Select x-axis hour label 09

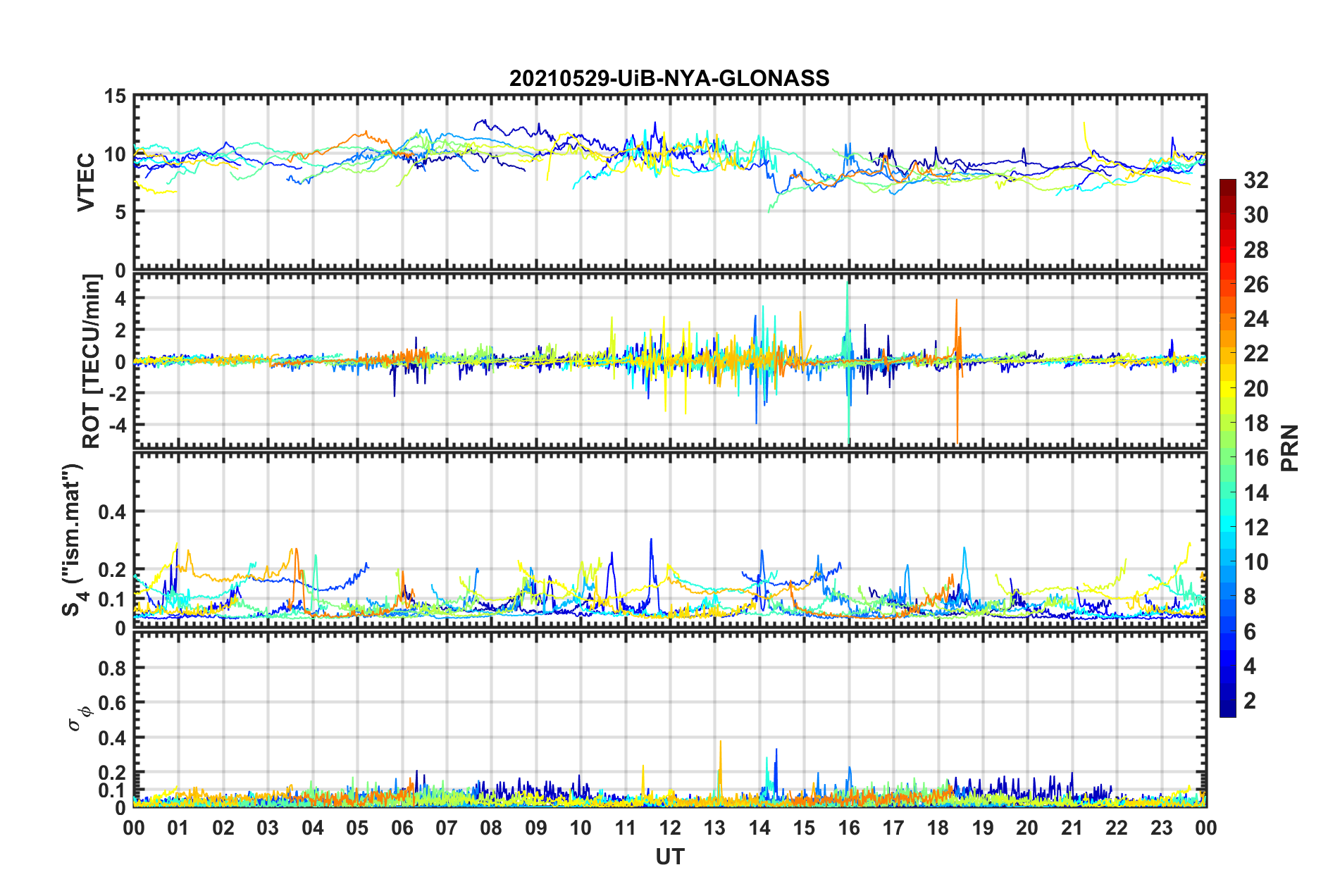click(x=536, y=828)
